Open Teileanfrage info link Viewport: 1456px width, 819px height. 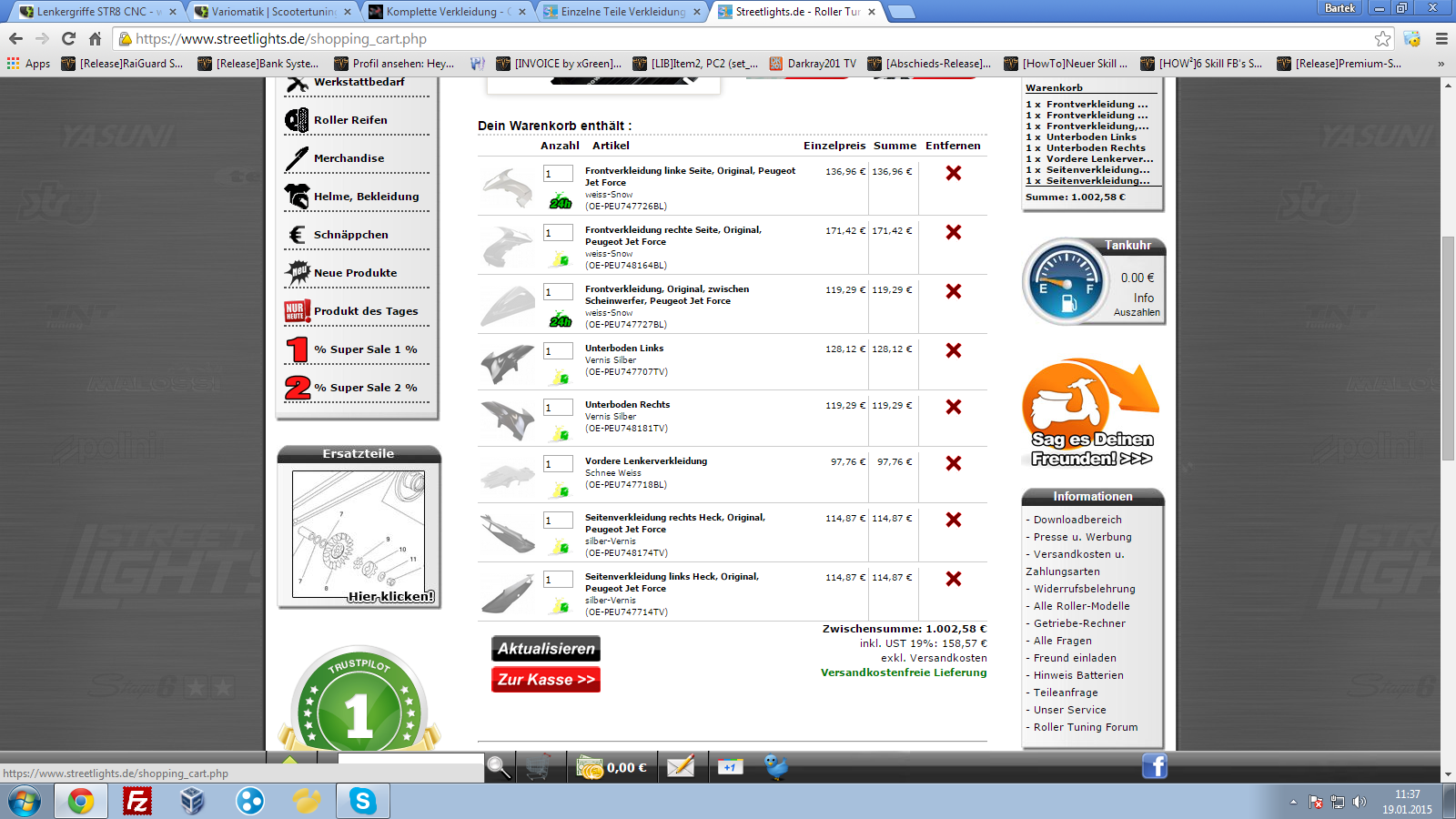coord(1066,693)
